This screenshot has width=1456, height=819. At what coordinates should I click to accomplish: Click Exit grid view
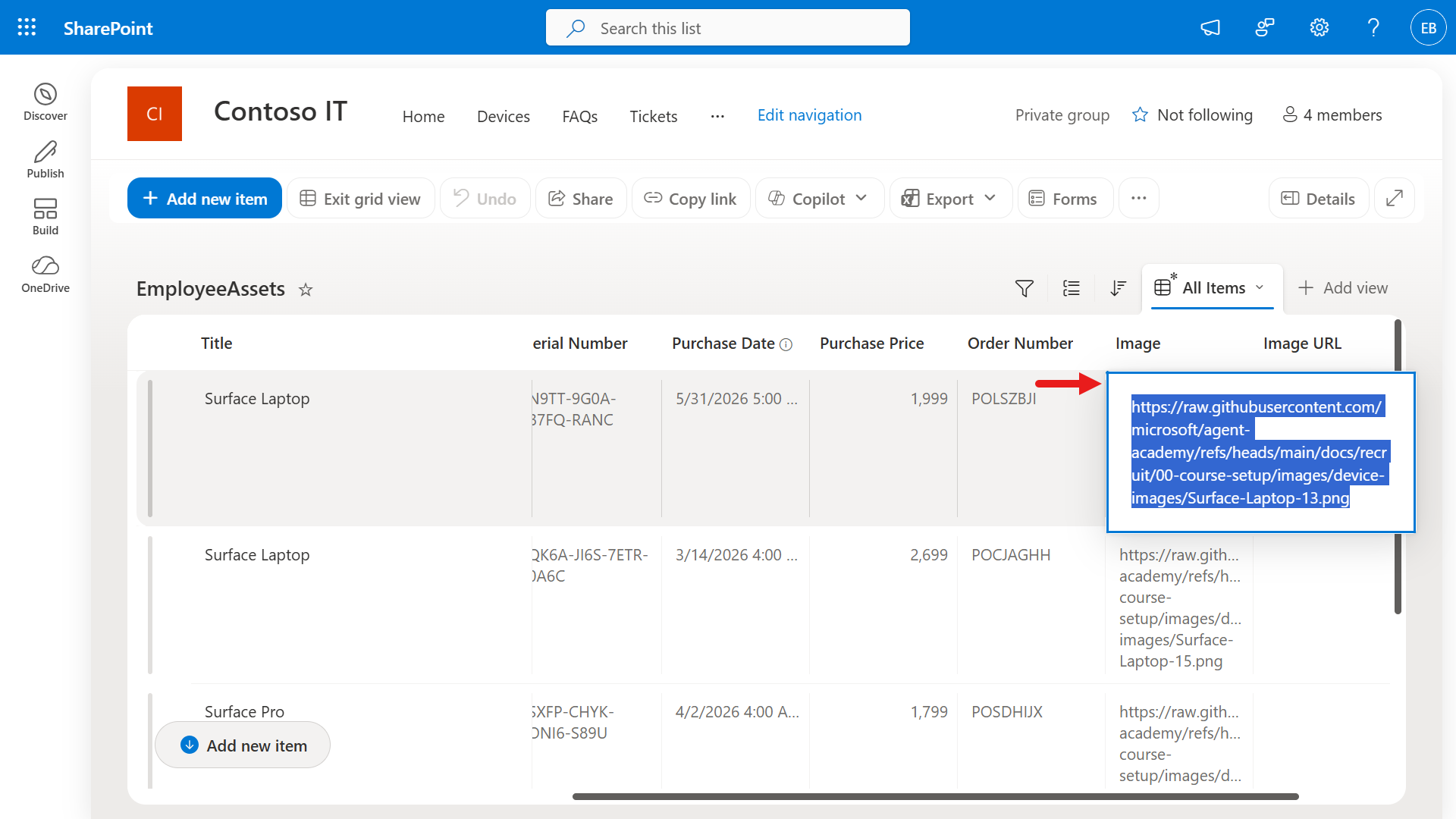click(360, 199)
